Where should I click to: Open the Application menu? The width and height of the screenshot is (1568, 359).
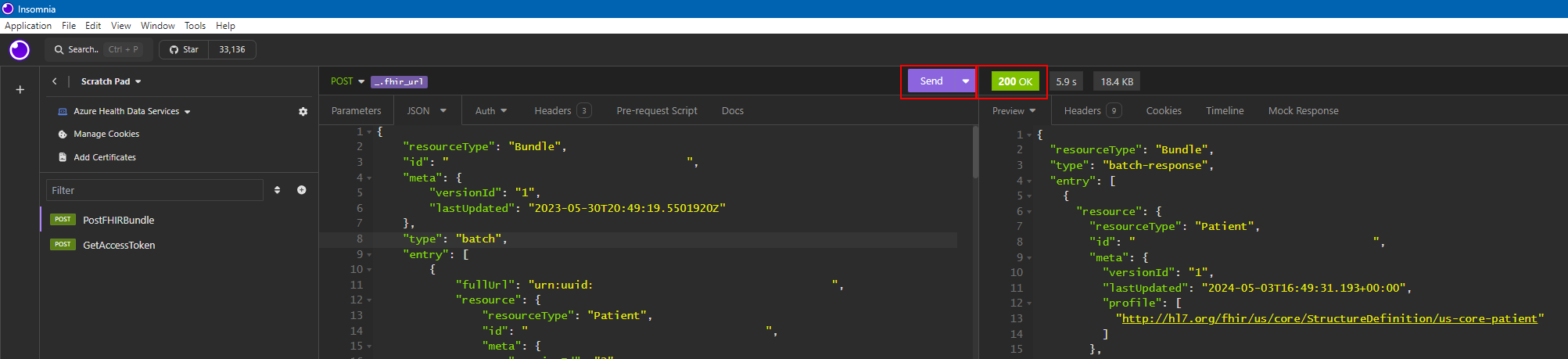[27, 26]
